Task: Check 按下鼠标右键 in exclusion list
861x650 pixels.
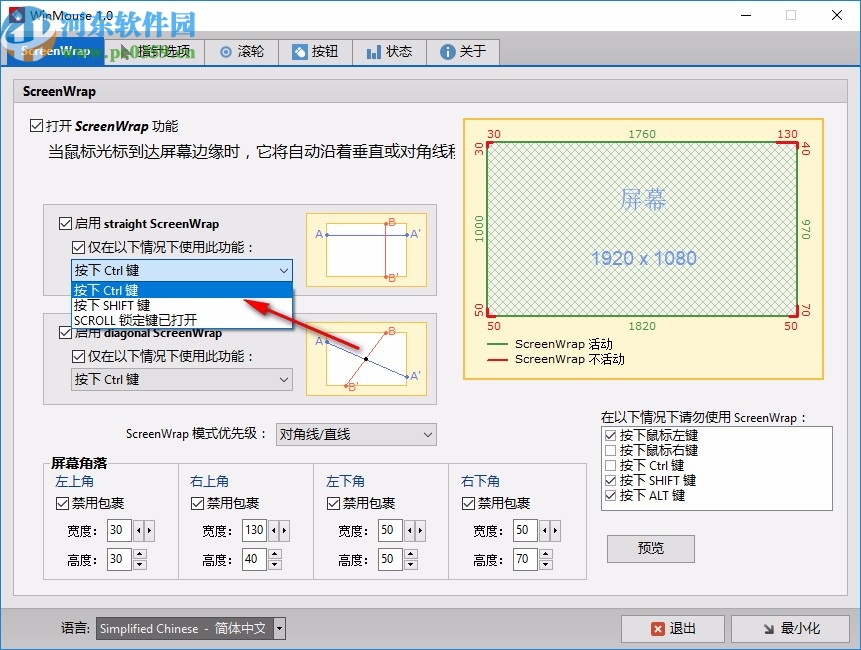Action: pos(611,451)
